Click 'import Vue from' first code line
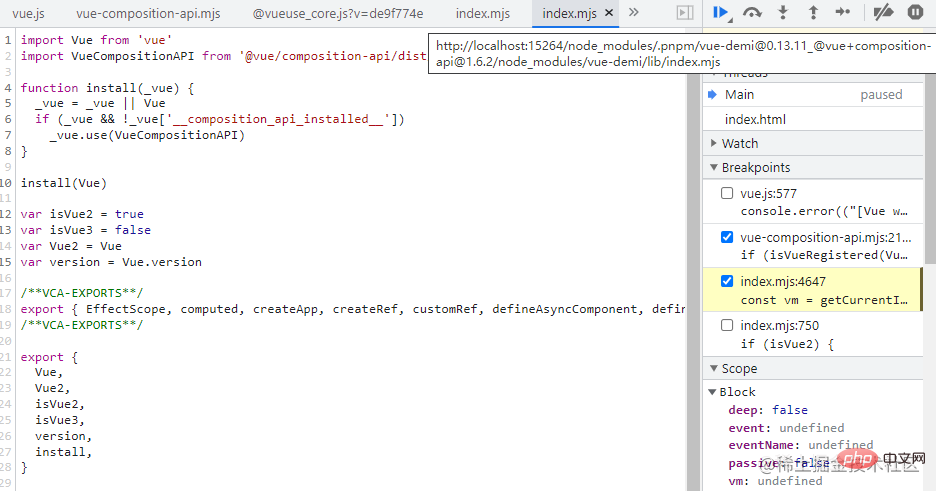The width and height of the screenshot is (936, 491). click(96, 40)
